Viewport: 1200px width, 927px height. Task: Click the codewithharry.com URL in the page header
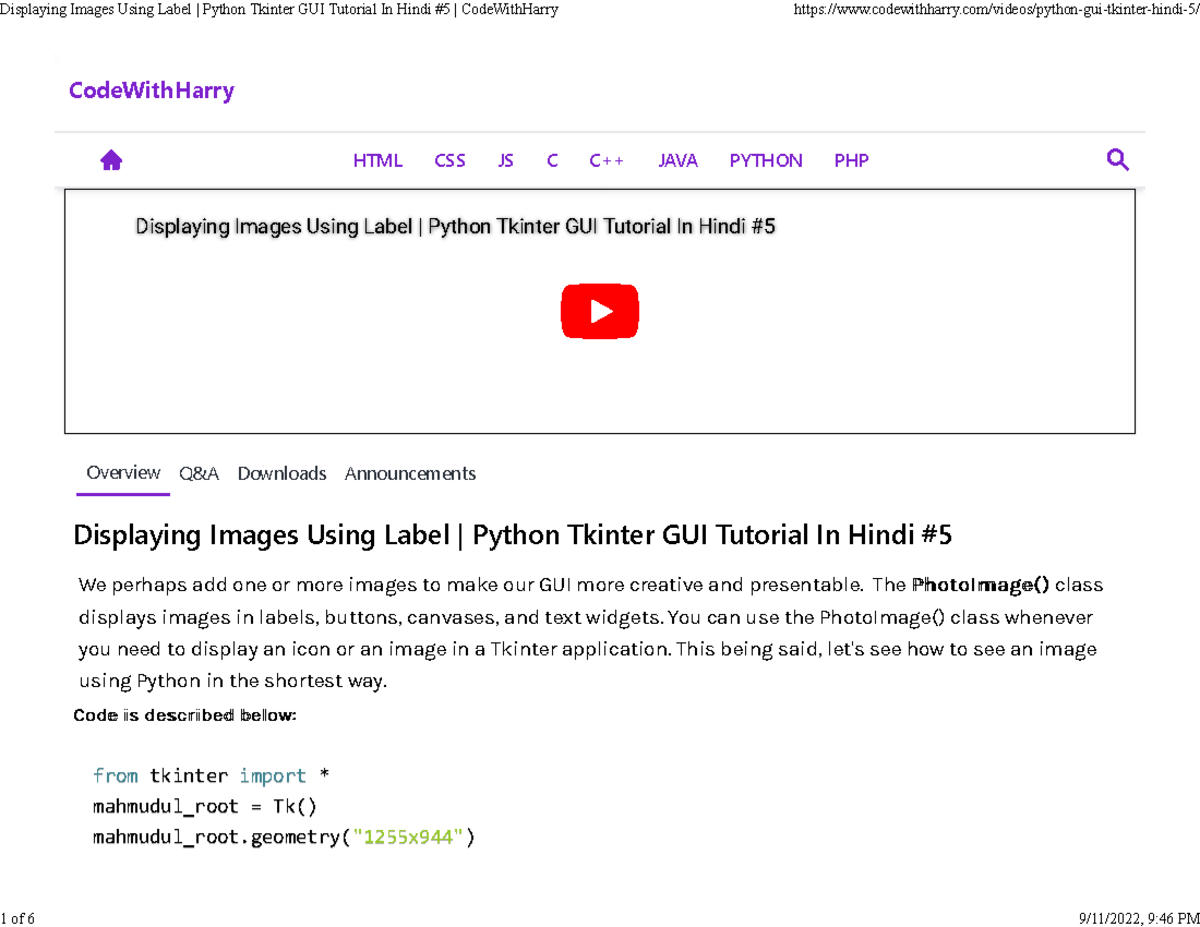click(x=993, y=10)
